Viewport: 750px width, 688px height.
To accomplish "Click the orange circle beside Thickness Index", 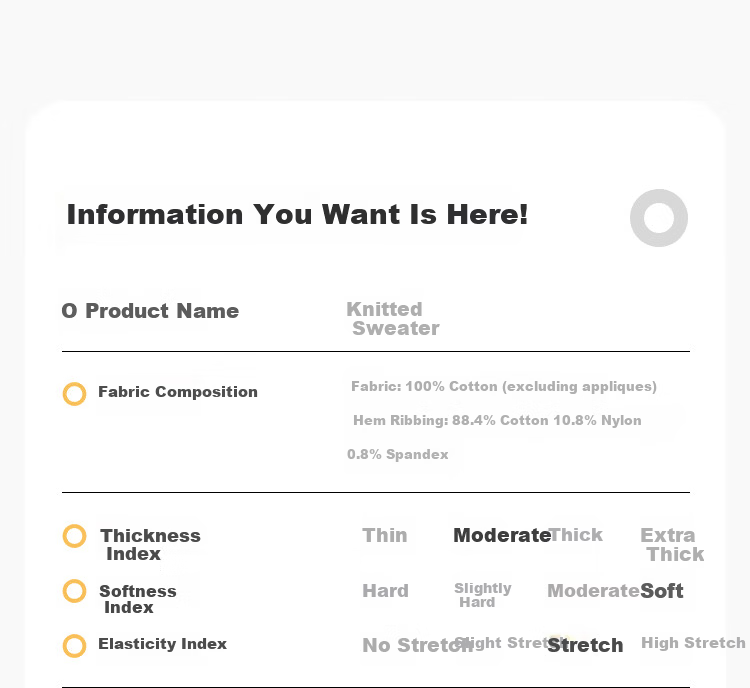I will click(x=75, y=536).
